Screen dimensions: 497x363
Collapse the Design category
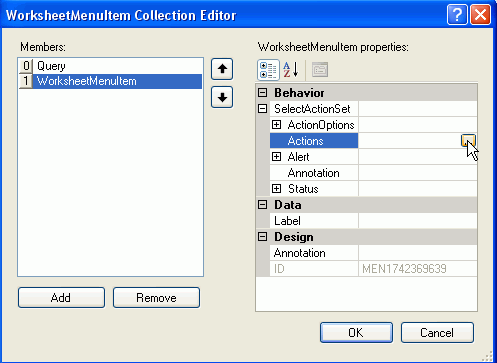point(263,236)
